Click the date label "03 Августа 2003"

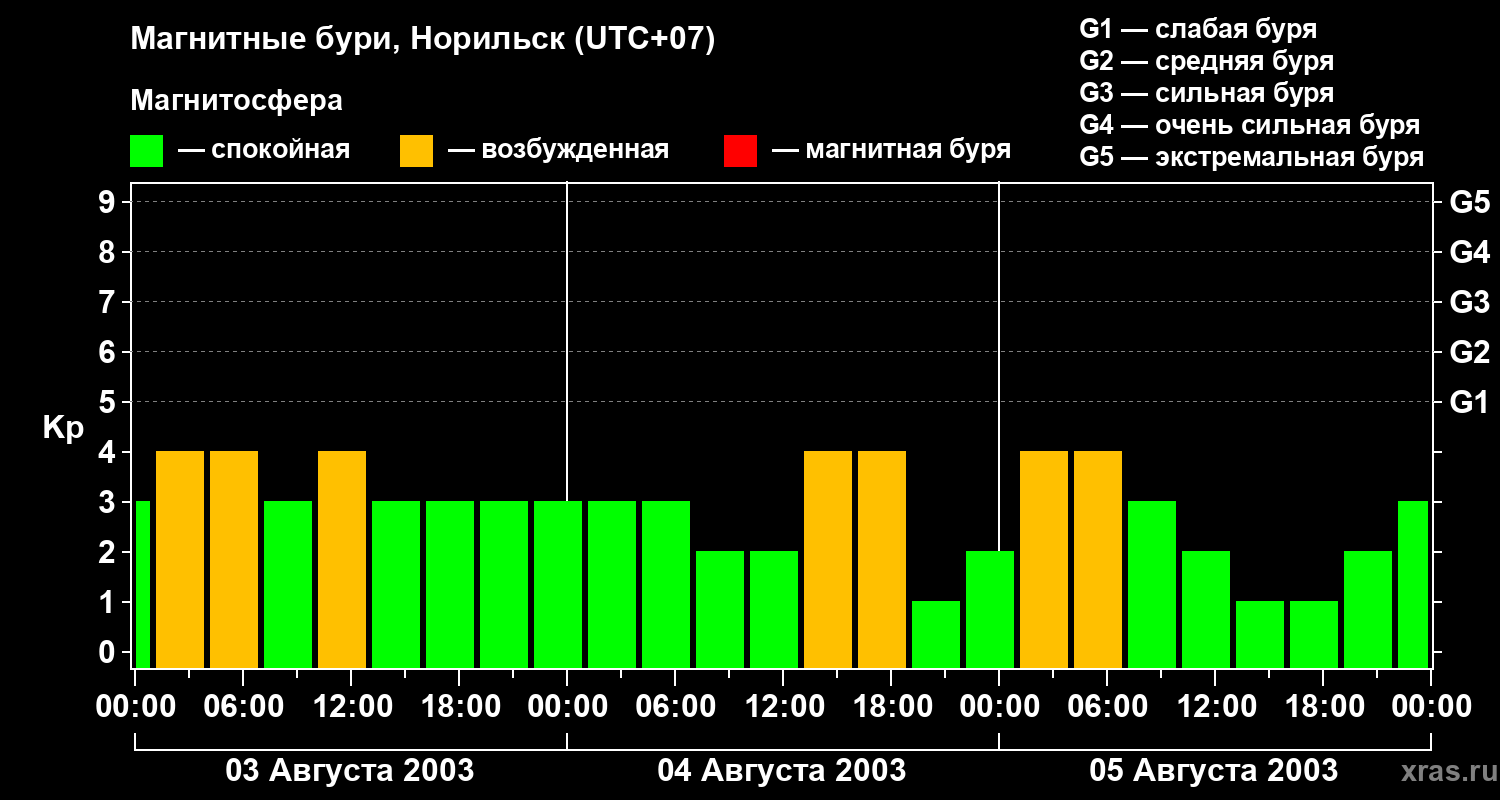tap(350, 770)
